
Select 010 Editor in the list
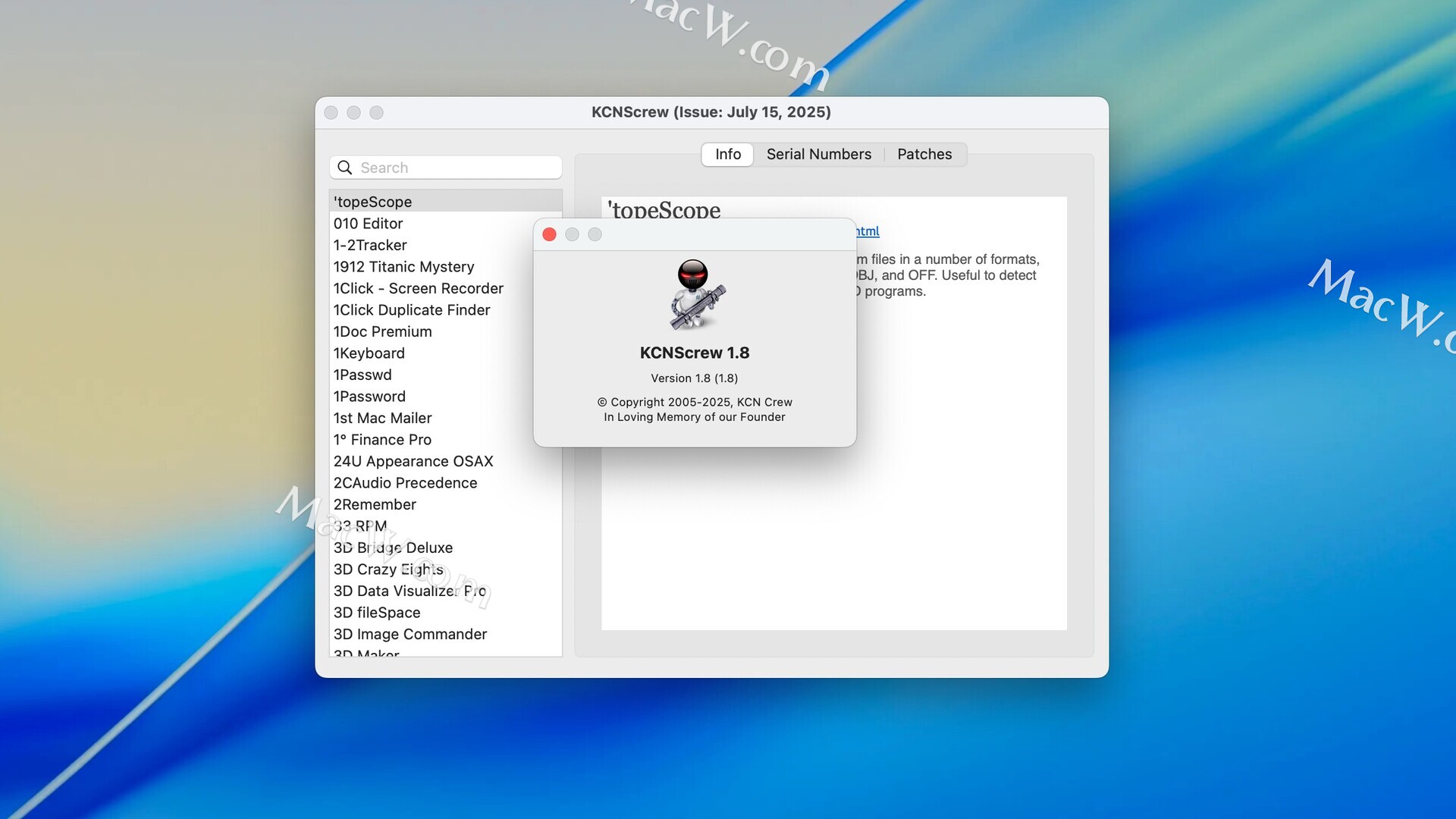point(446,224)
